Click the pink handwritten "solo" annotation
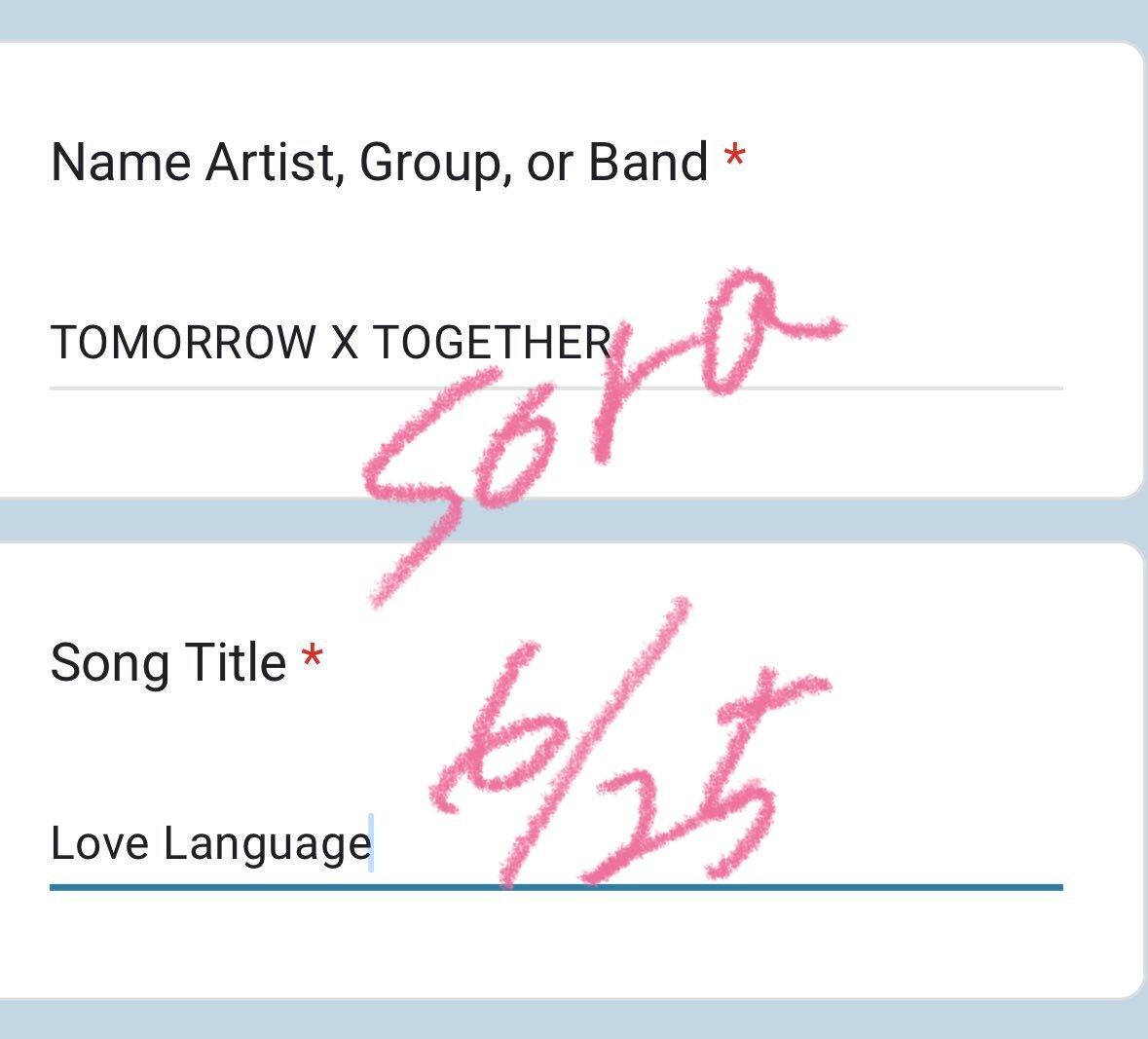 pos(604,437)
